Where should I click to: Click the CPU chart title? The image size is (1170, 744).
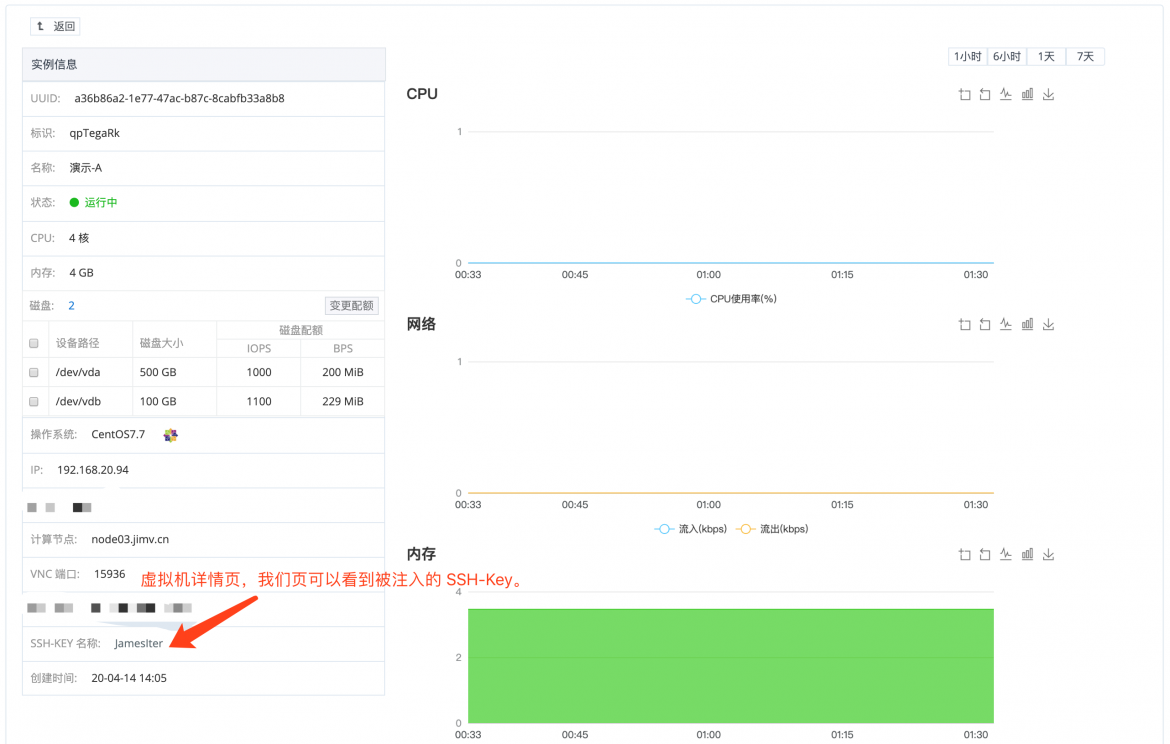422,94
